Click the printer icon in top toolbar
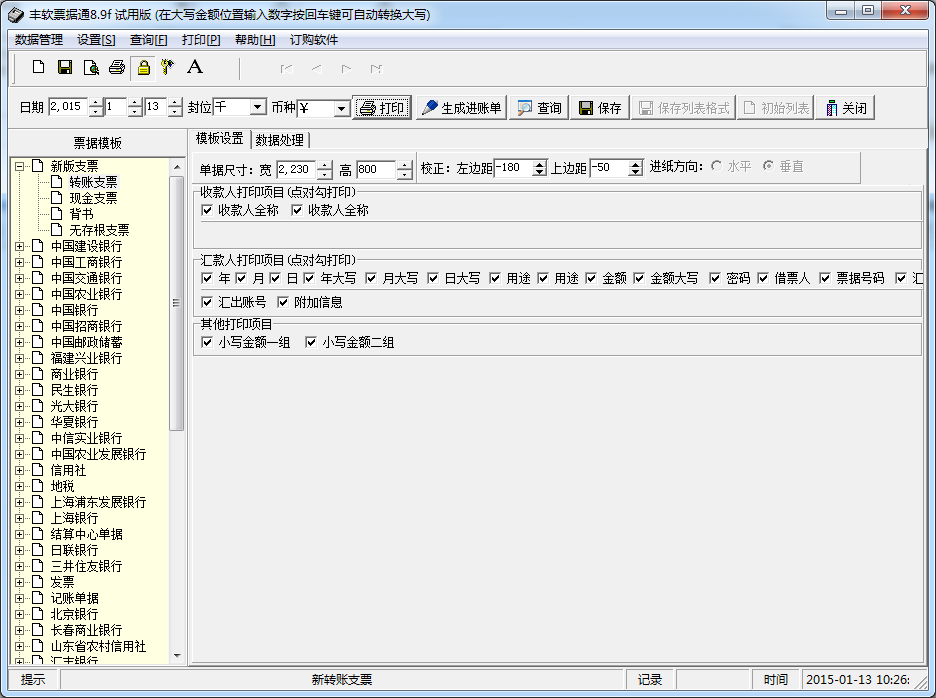Image resolution: width=936 pixels, height=698 pixels. 117,67
